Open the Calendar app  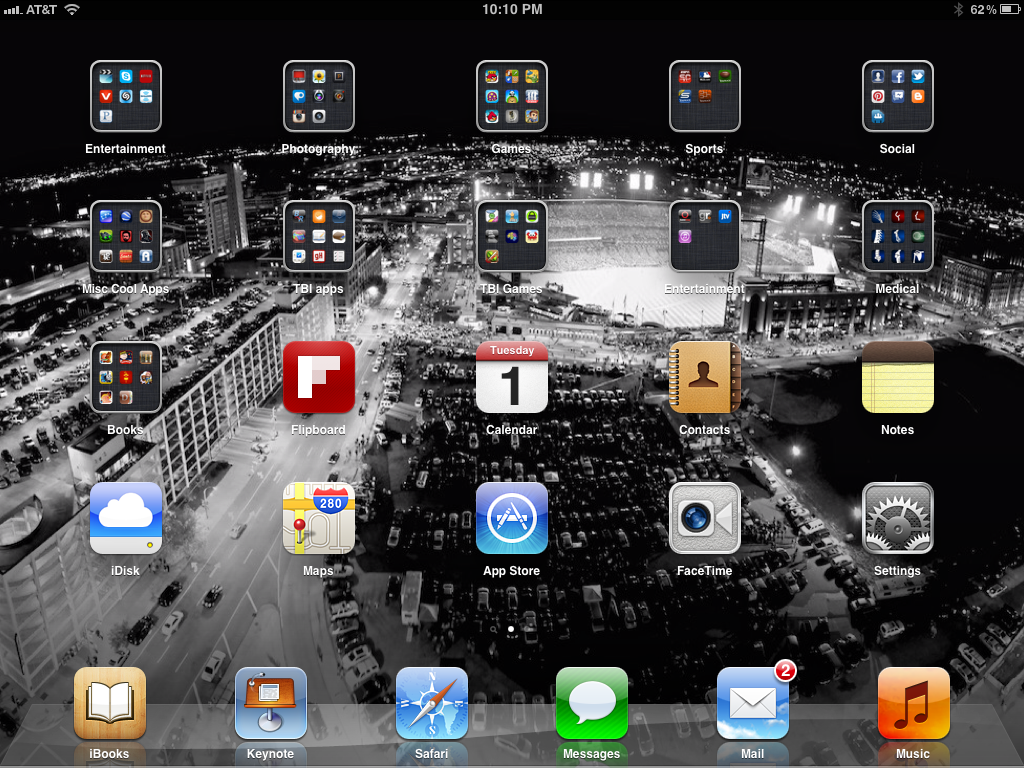point(511,377)
